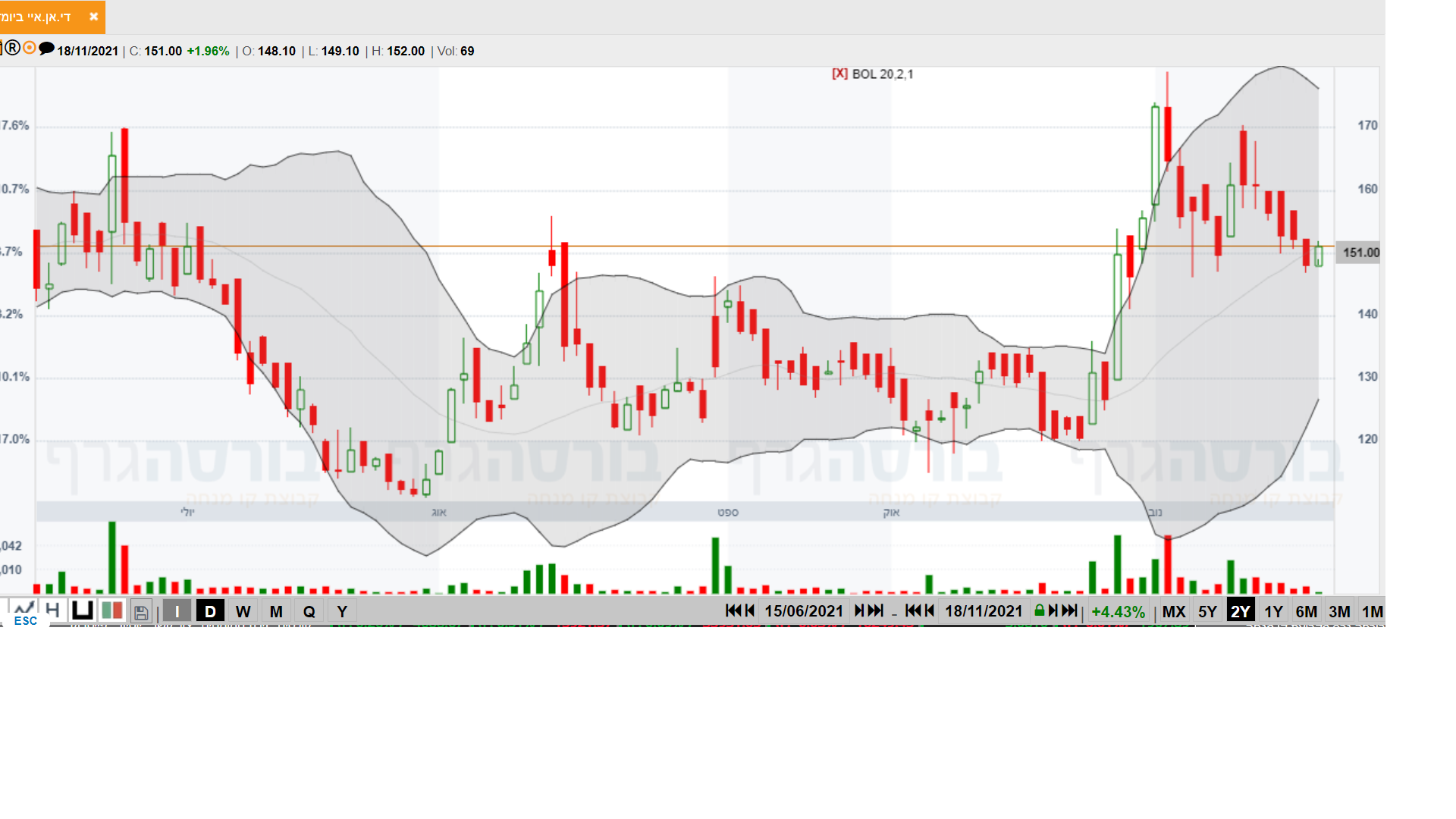Click the MX maximum range button
The width and height of the screenshot is (1456, 819).
[x=1173, y=612]
